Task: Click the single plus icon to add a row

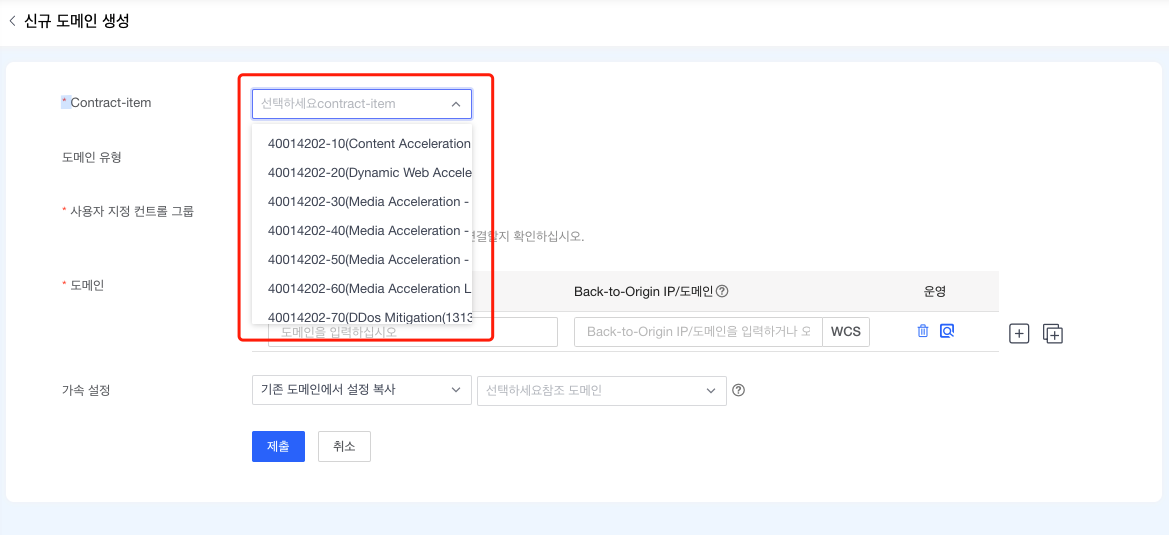Action: click(x=1019, y=334)
